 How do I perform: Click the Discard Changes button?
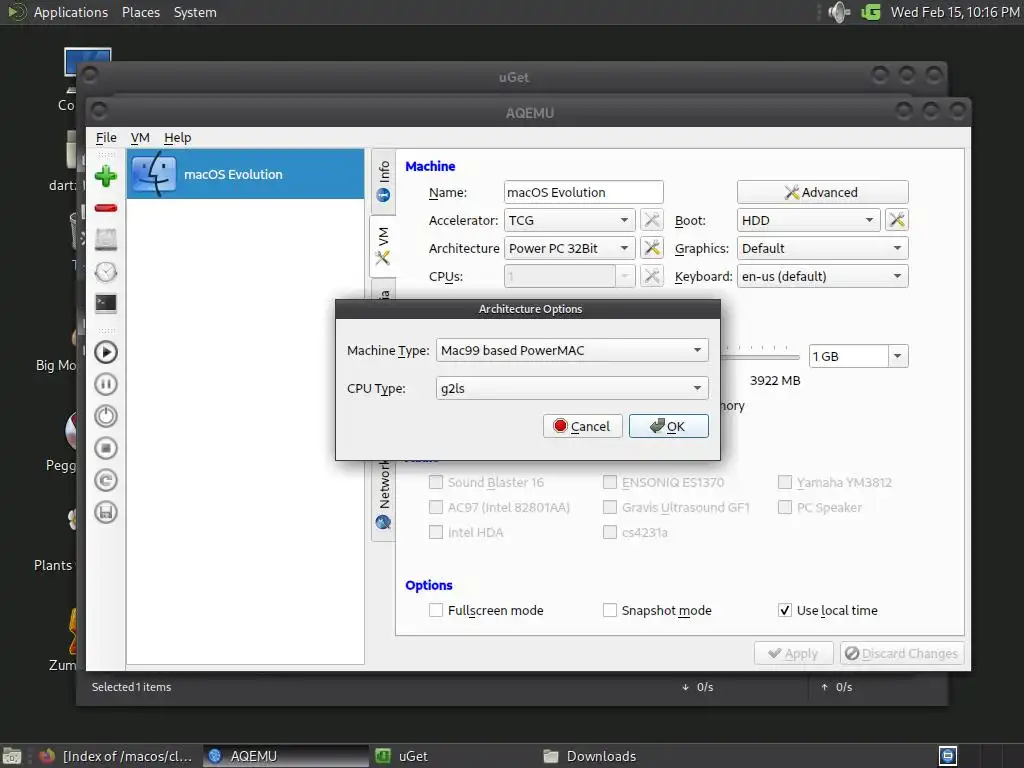coord(902,653)
